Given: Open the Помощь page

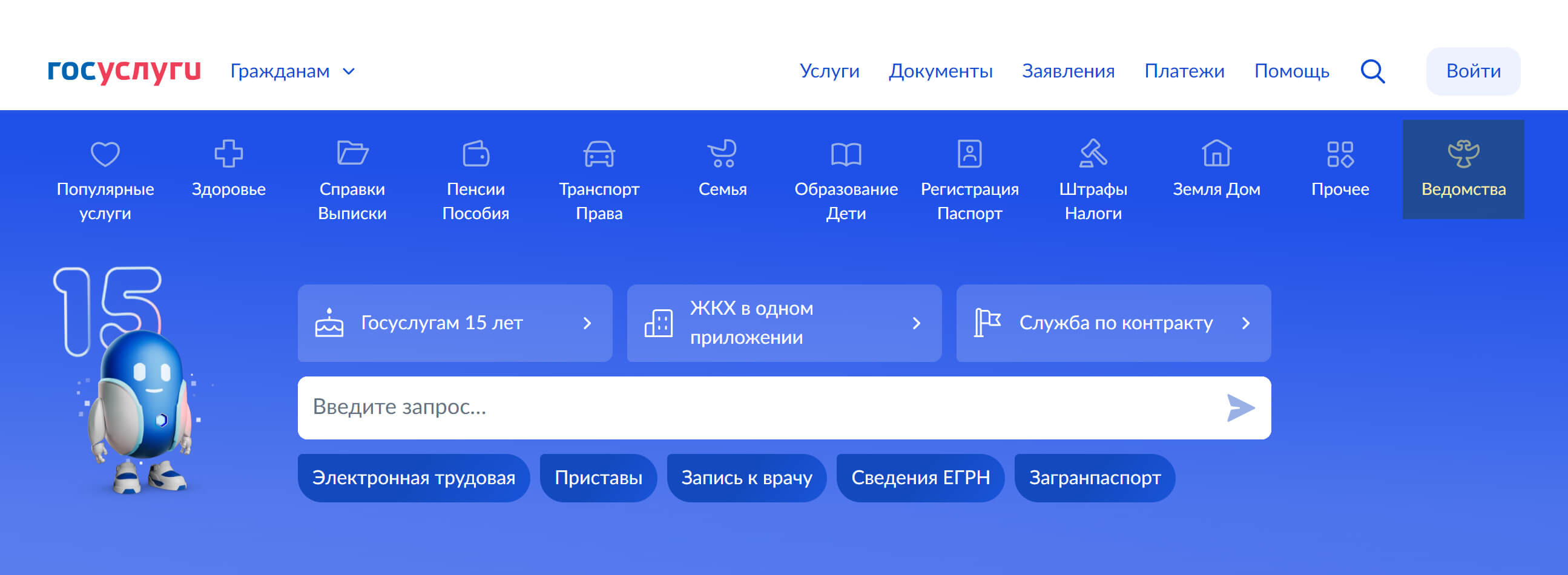Looking at the screenshot, I should 1292,71.
